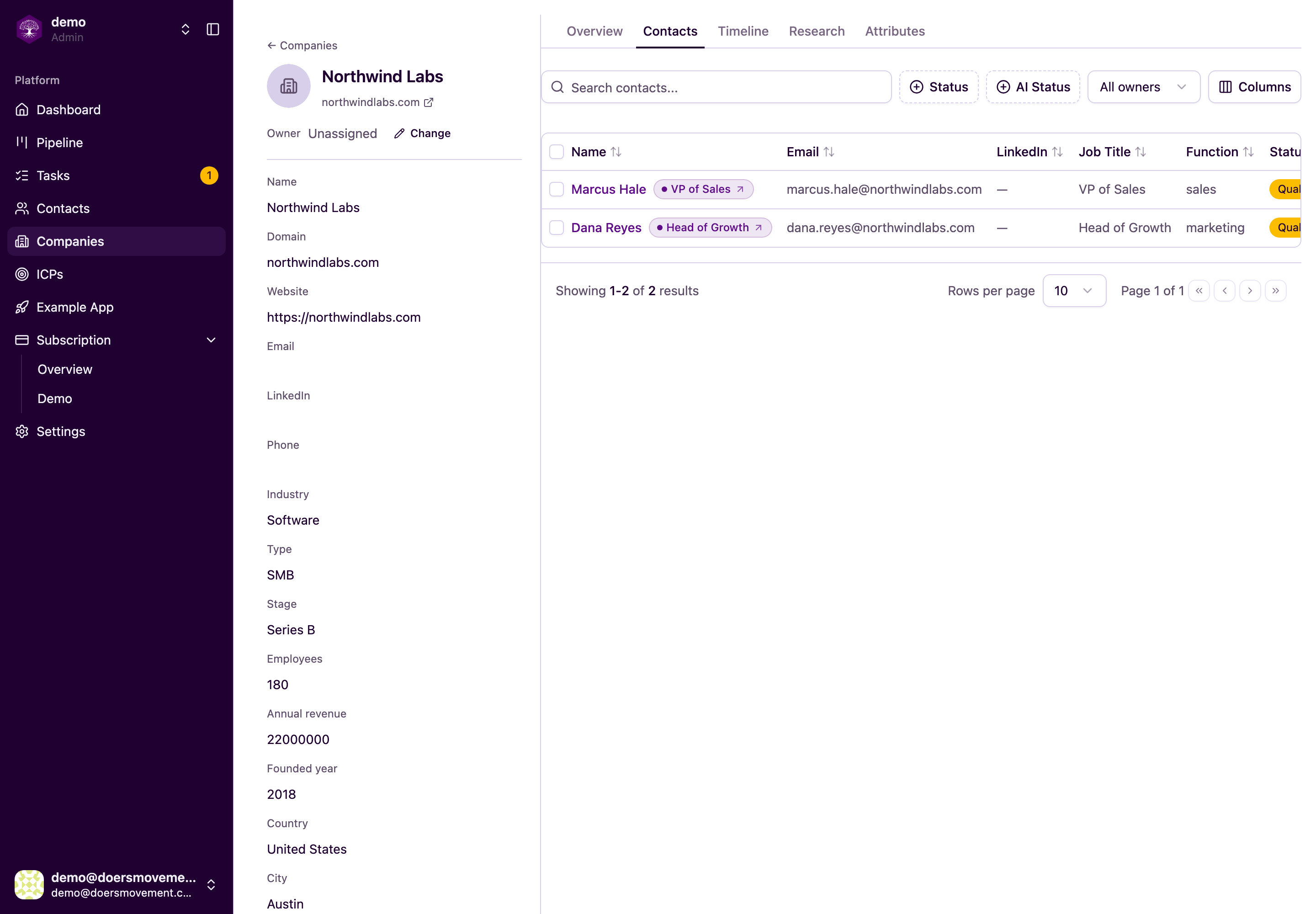Toggle the select-all contacts checkbox
The width and height of the screenshot is (1316, 914).
click(x=556, y=152)
